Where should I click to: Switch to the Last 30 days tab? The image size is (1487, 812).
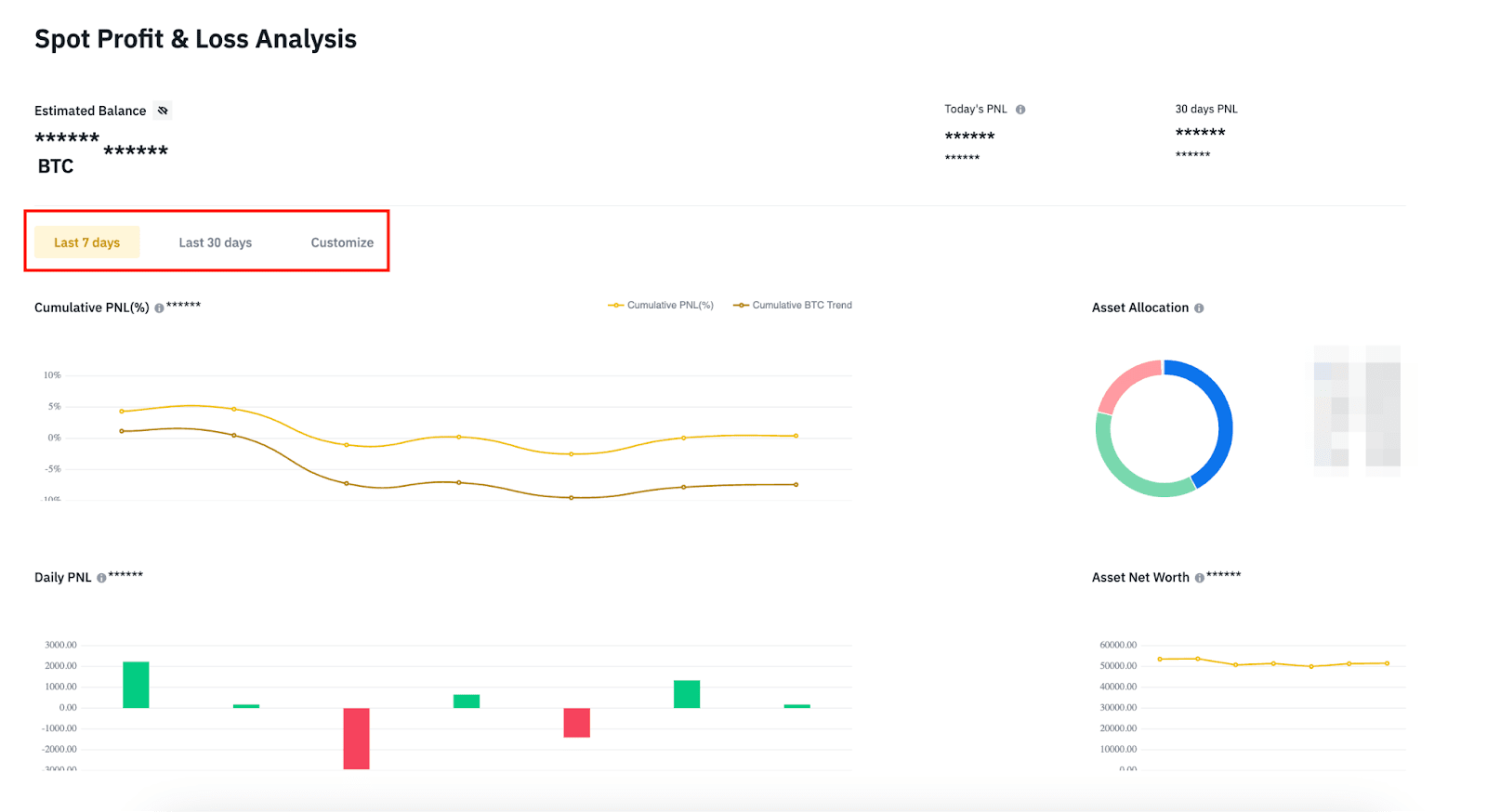pyautogui.click(x=215, y=242)
